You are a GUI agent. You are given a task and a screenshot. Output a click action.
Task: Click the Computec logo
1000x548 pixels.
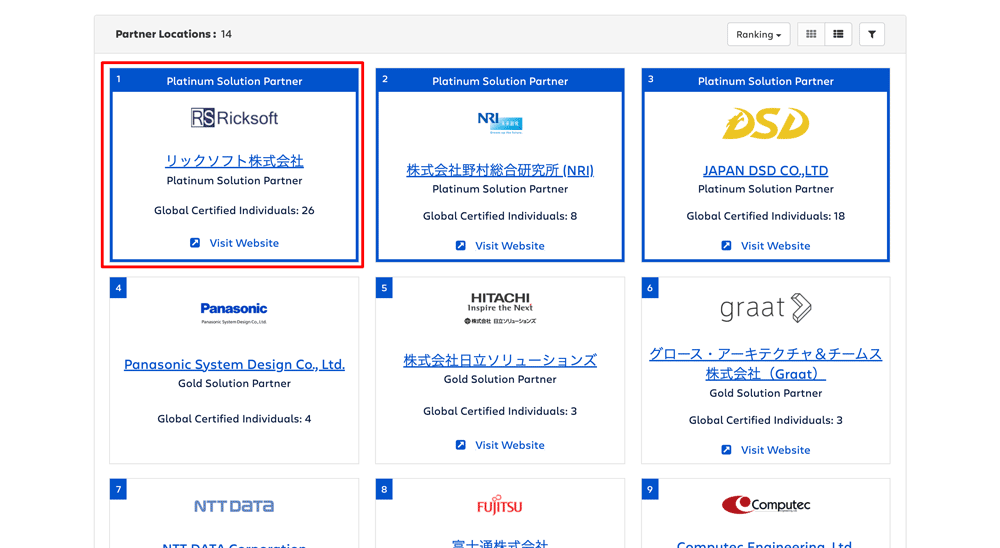(x=765, y=505)
